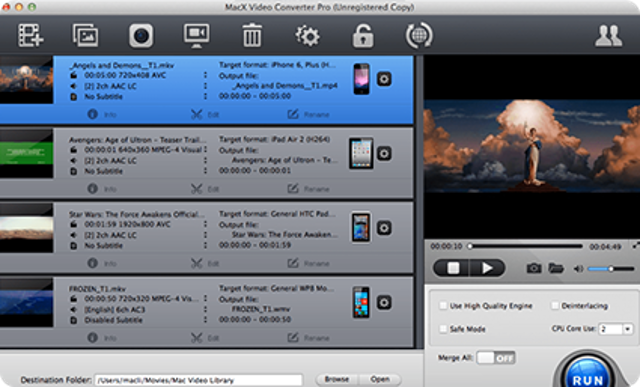The height and width of the screenshot is (387, 640).
Task: Open gear settings for Avengers row
Action: (x=384, y=153)
